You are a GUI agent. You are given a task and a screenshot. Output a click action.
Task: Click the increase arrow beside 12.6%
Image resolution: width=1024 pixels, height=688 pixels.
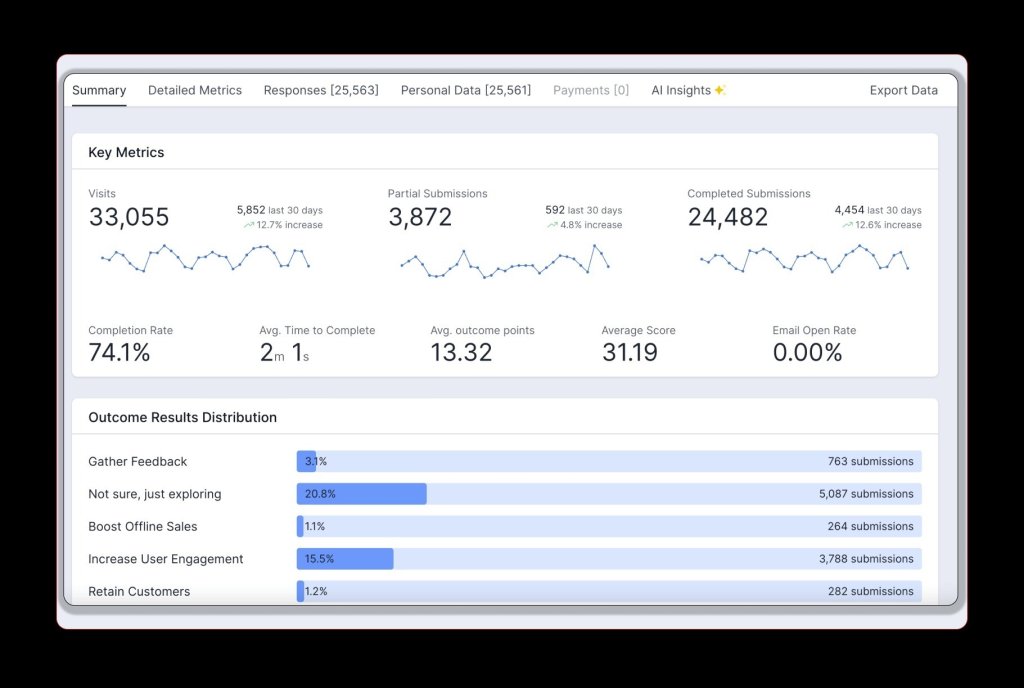(850, 225)
